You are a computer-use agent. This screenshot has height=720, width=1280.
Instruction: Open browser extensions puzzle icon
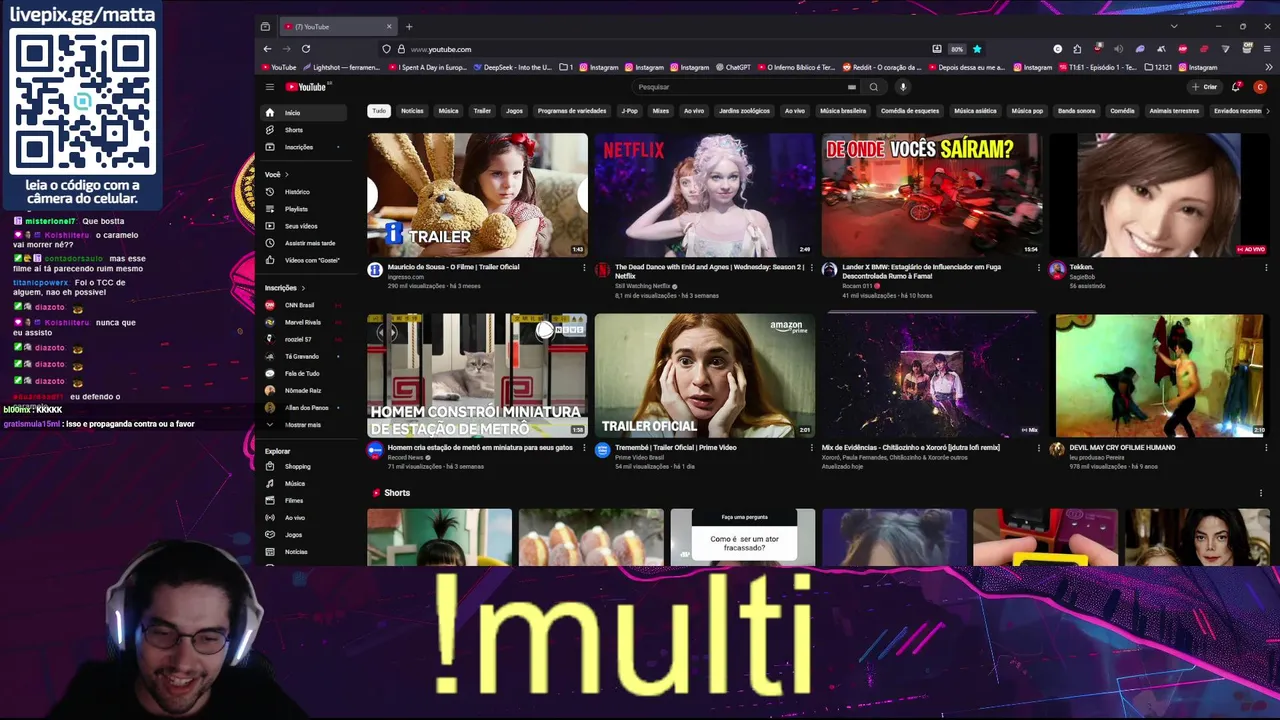[x=1077, y=49]
